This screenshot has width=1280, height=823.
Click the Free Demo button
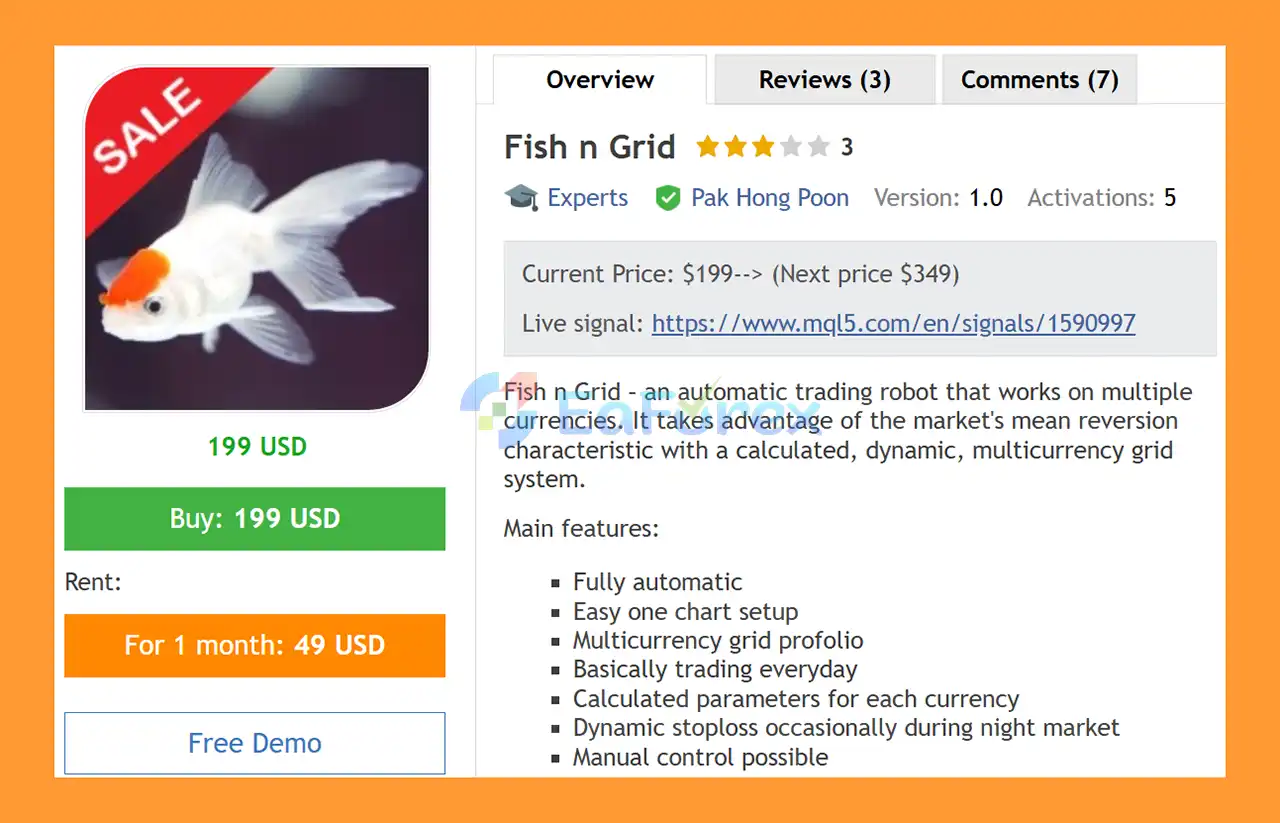click(x=255, y=743)
